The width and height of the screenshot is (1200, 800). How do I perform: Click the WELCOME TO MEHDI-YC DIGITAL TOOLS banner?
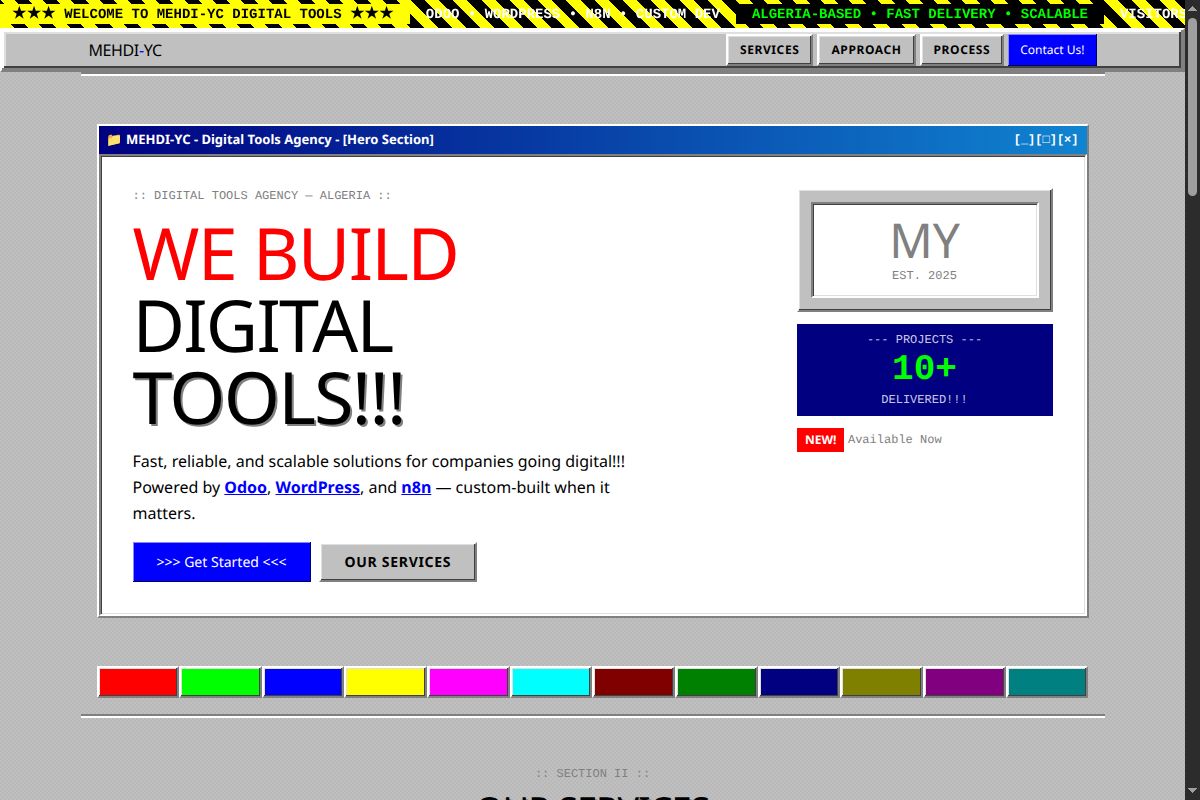tap(203, 14)
